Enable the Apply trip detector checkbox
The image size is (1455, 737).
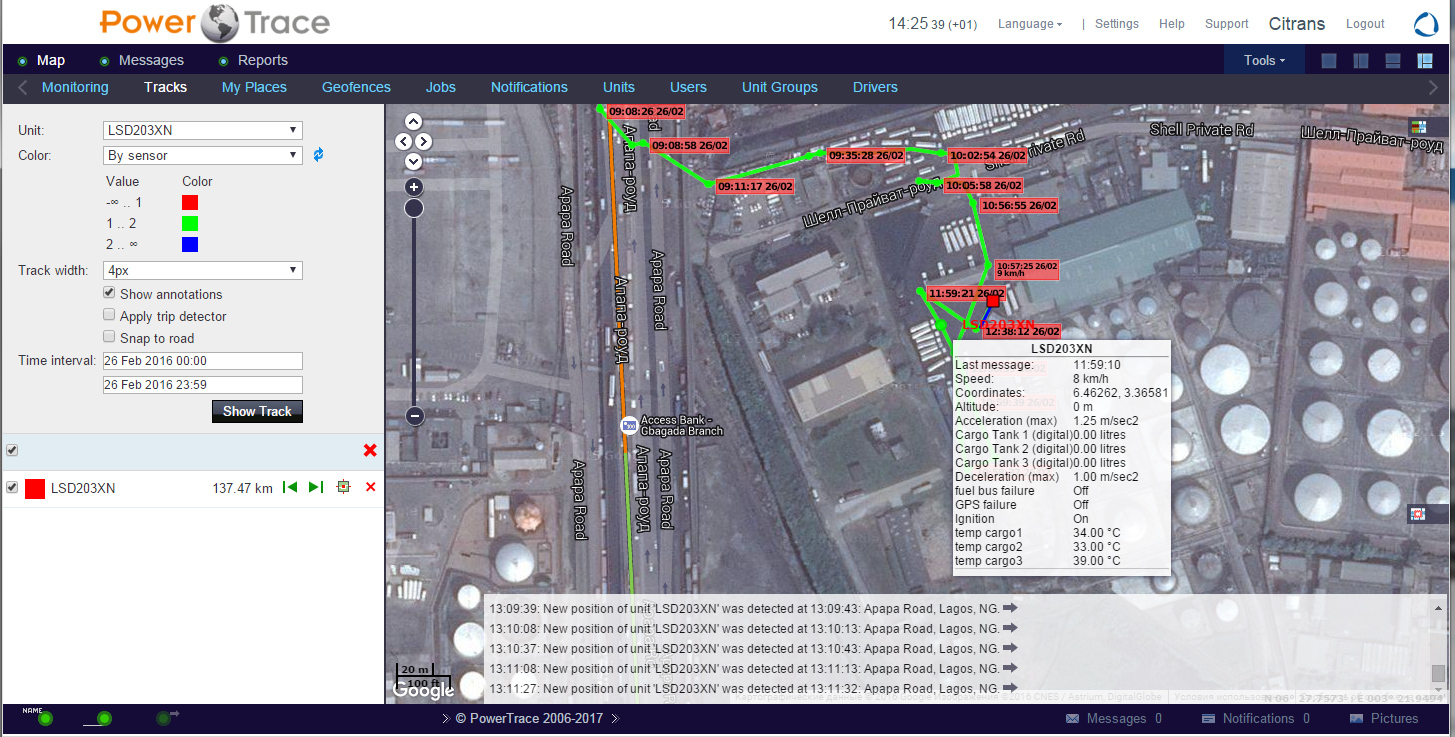point(109,316)
